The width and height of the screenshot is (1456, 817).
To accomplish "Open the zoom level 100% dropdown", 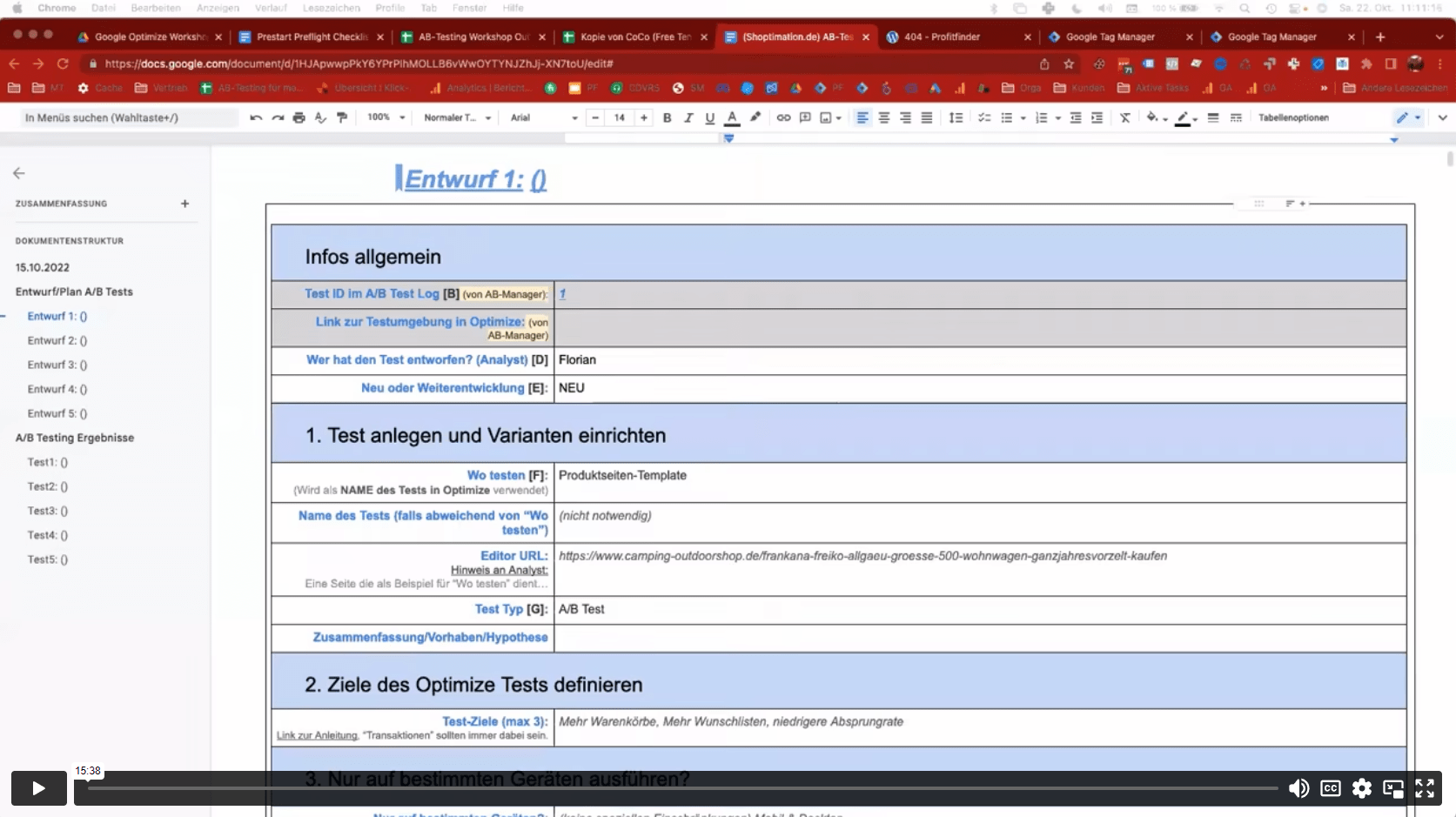I will pos(386,117).
